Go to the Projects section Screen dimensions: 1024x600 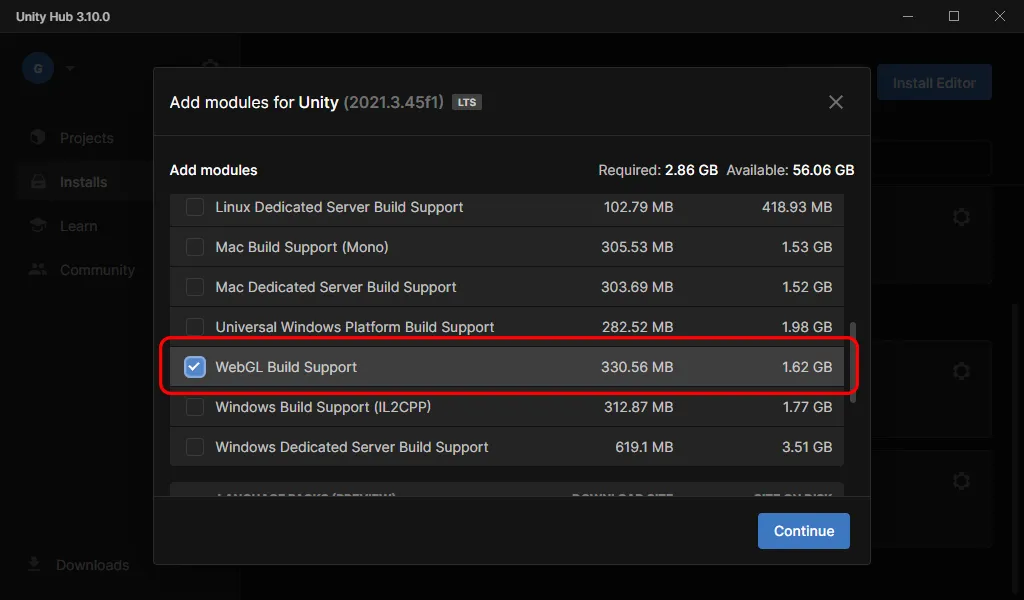(x=86, y=138)
